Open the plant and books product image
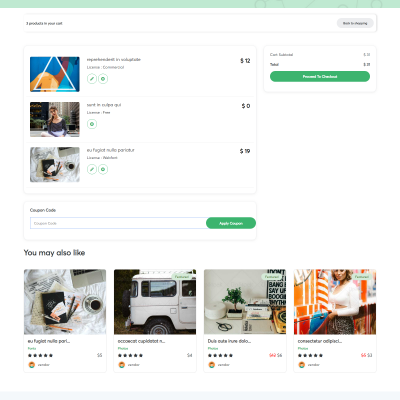Image resolution: width=400 pixels, height=400 pixels. point(245,302)
